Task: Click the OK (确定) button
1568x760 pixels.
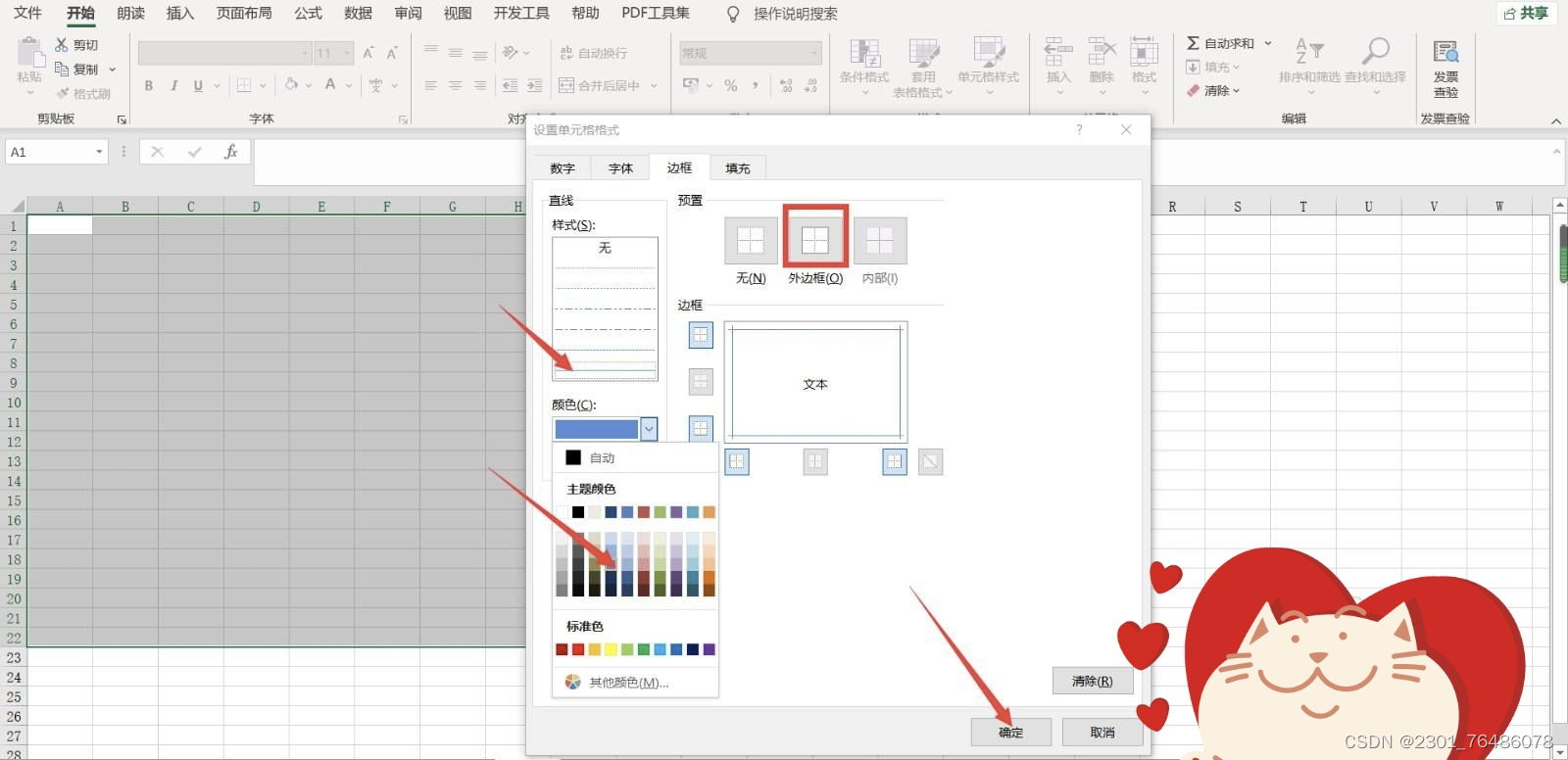Action: coord(1011,733)
